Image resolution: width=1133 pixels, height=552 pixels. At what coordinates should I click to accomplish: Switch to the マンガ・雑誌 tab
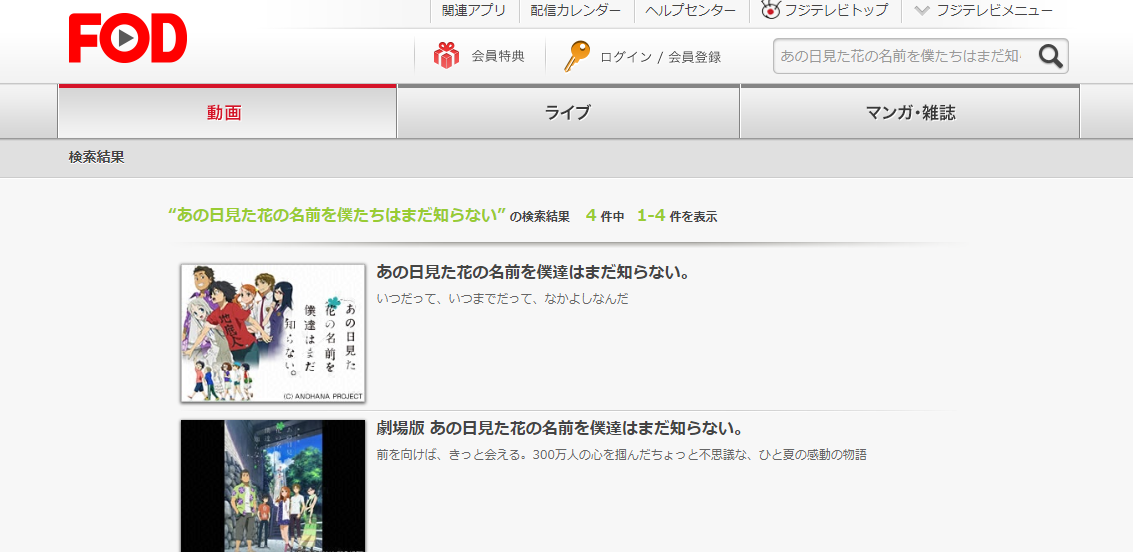[910, 112]
